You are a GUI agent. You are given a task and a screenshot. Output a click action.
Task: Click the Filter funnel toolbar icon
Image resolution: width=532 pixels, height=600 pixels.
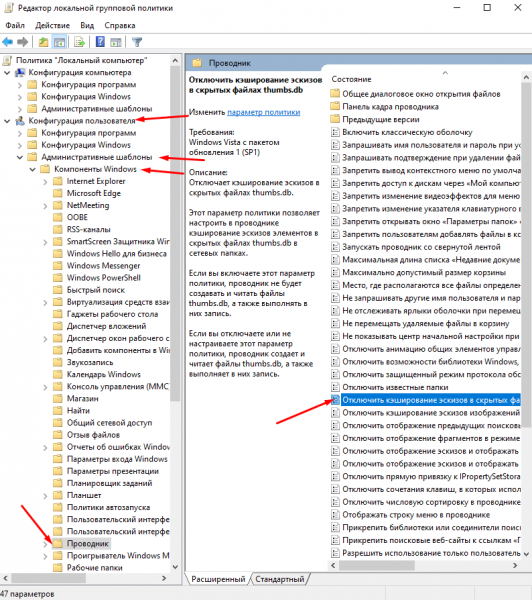137,42
